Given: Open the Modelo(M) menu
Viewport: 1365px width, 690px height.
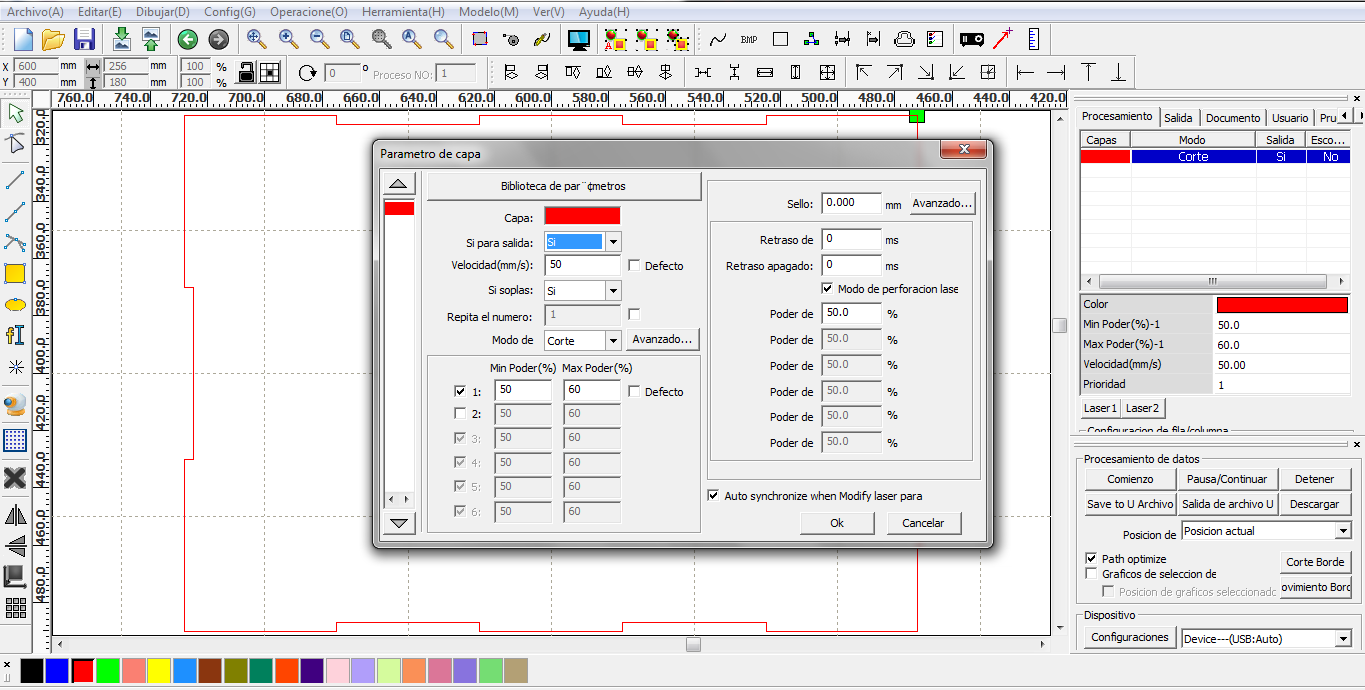Looking at the screenshot, I should coord(489,12).
